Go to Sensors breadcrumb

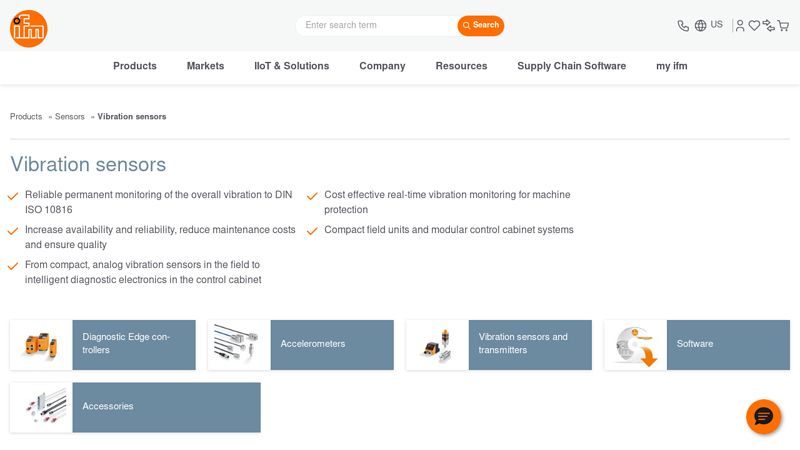coord(69,116)
